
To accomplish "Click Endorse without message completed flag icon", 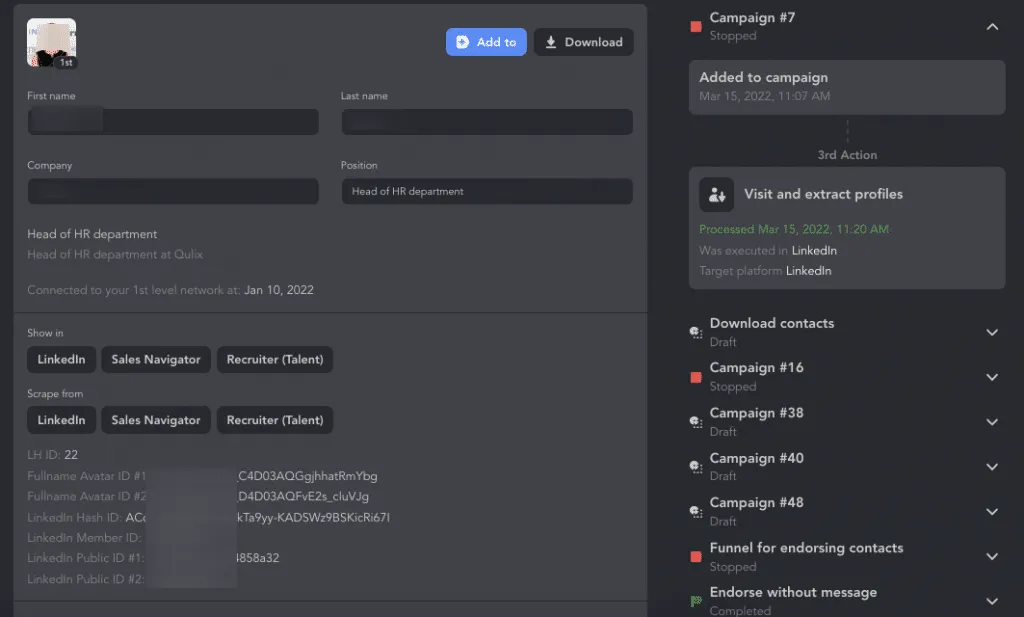I will pyautogui.click(x=696, y=601).
